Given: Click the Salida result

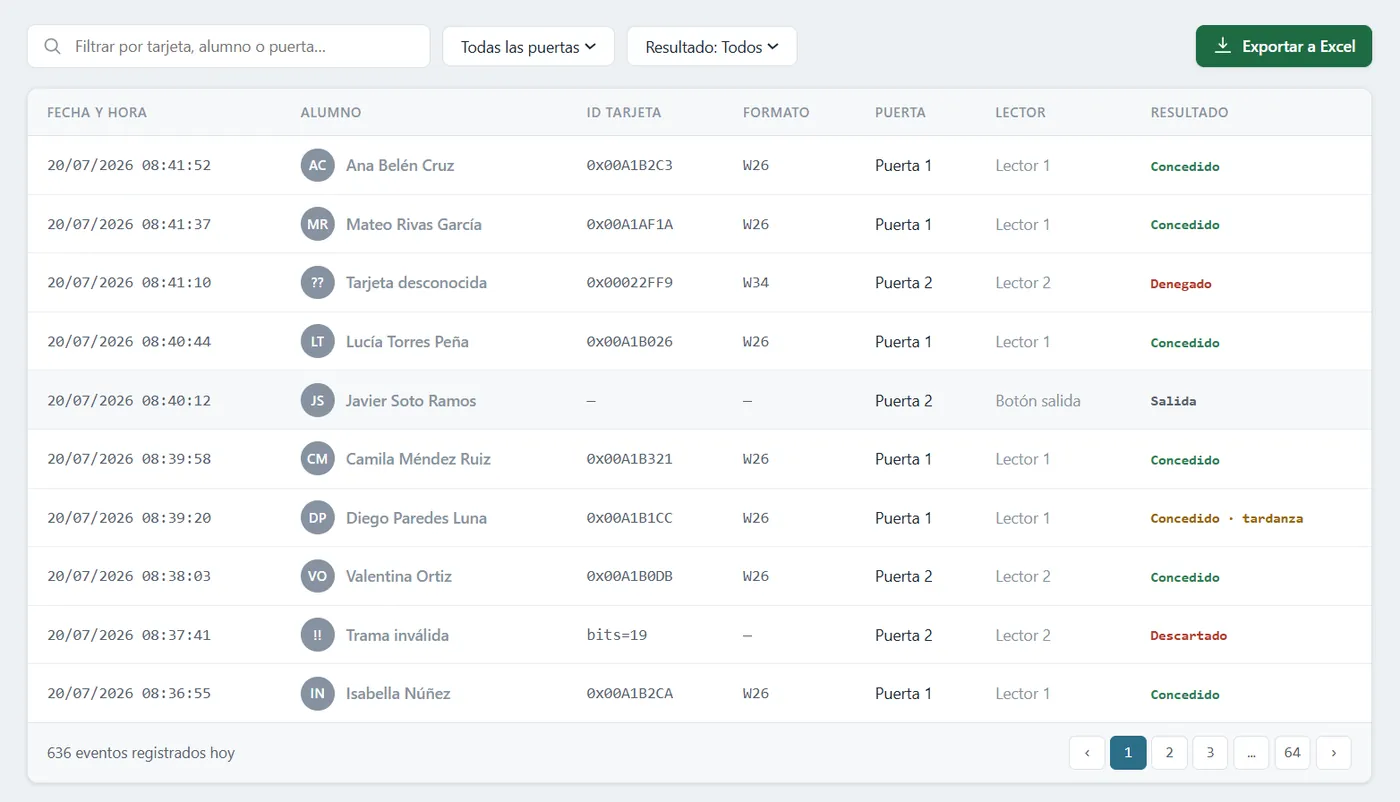Looking at the screenshot, I should [x=1174, y=401].
